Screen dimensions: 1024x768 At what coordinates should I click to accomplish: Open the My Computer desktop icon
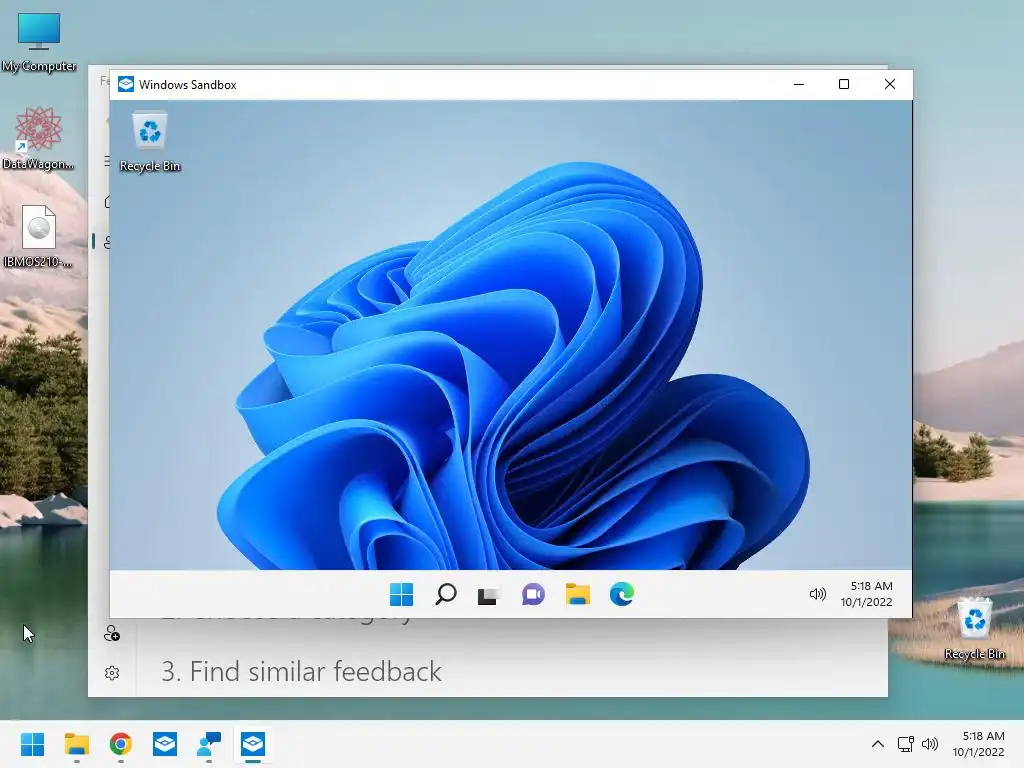[x=39, y=42]
